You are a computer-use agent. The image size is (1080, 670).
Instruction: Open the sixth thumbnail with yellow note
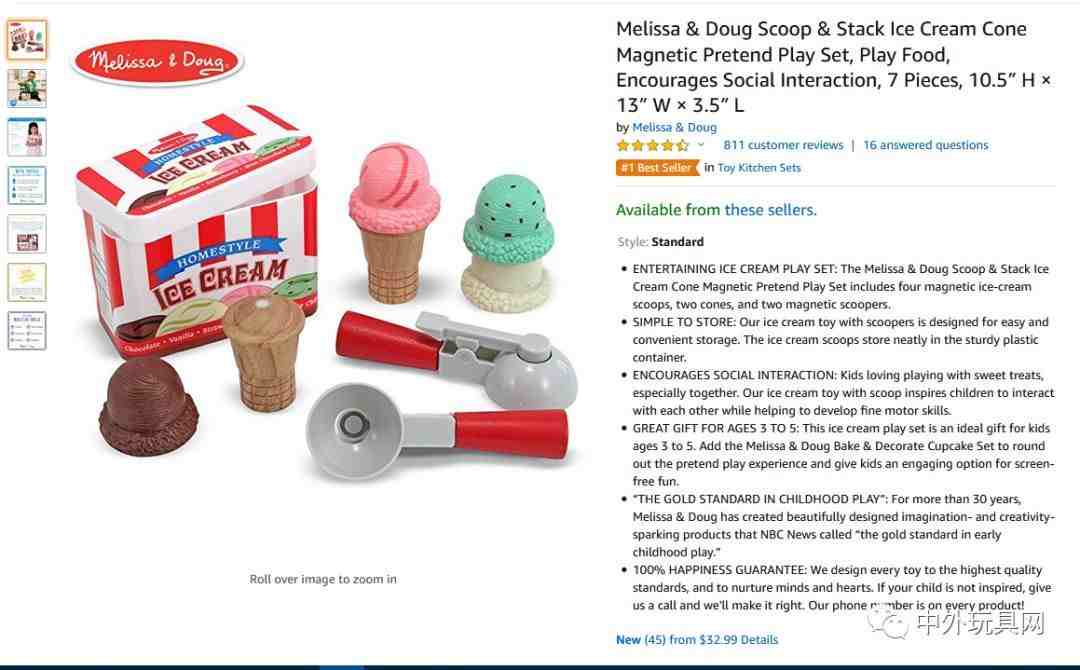click(x=27, y=282)
